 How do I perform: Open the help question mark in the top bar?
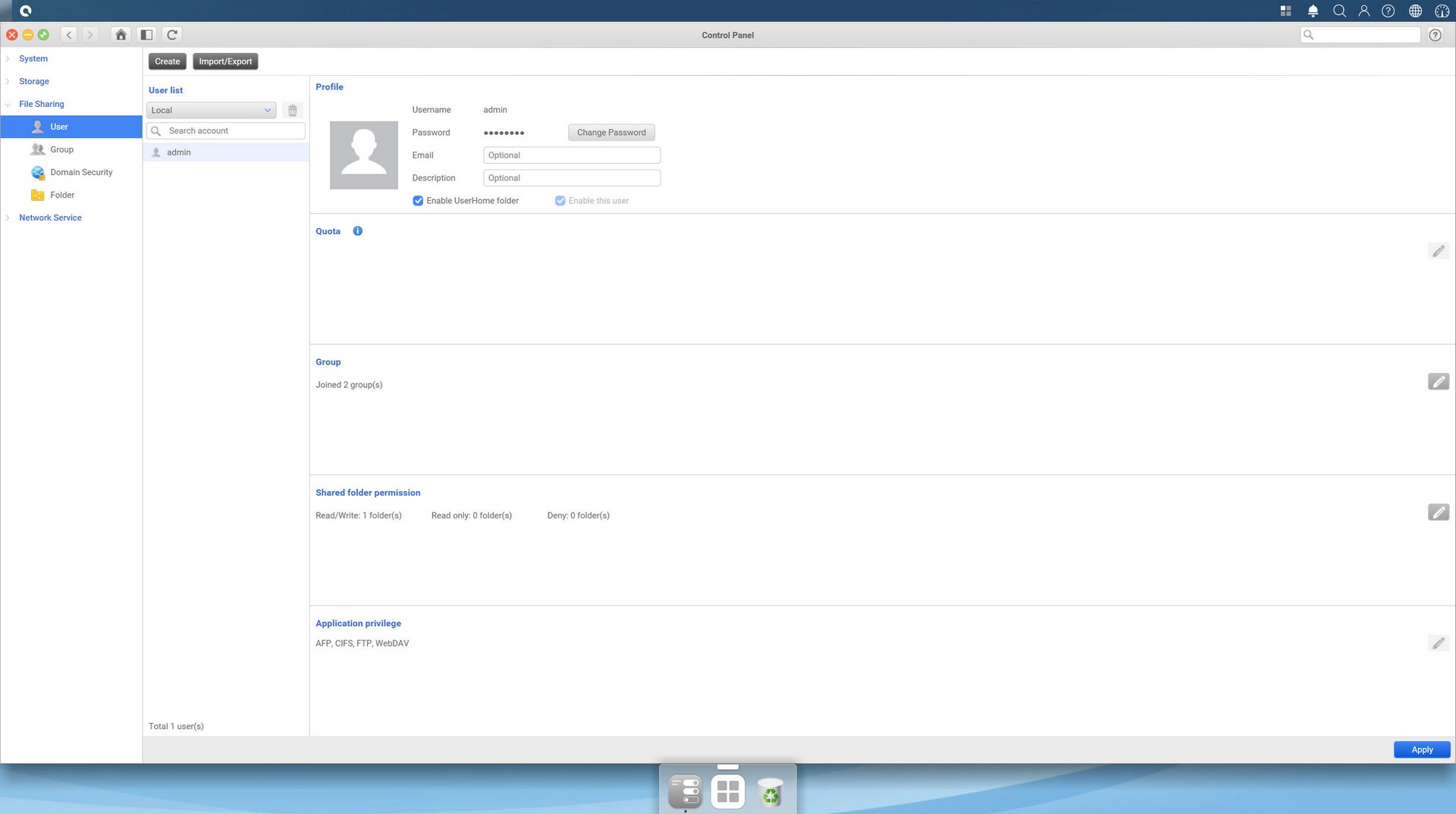(x=1388, y=11)
